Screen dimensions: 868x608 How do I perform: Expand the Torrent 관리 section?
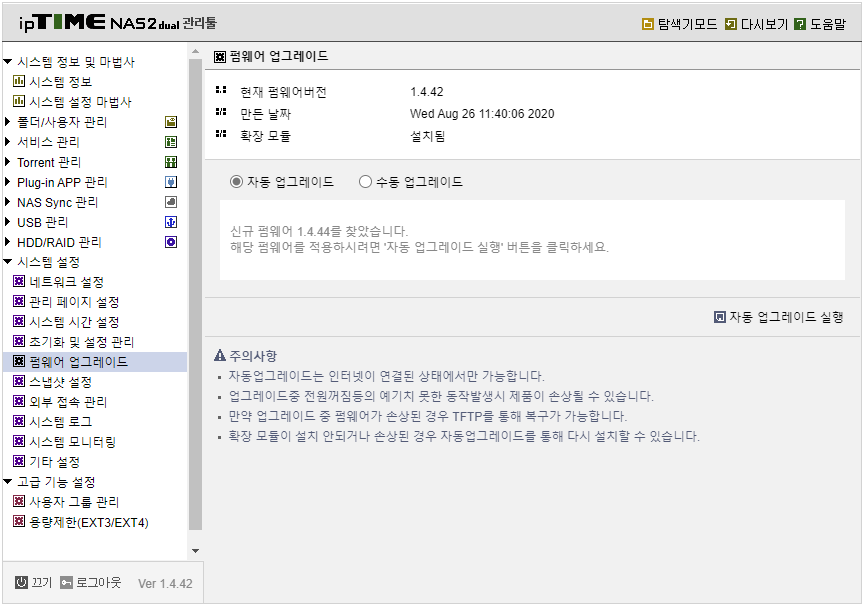(x=7, y=162)
